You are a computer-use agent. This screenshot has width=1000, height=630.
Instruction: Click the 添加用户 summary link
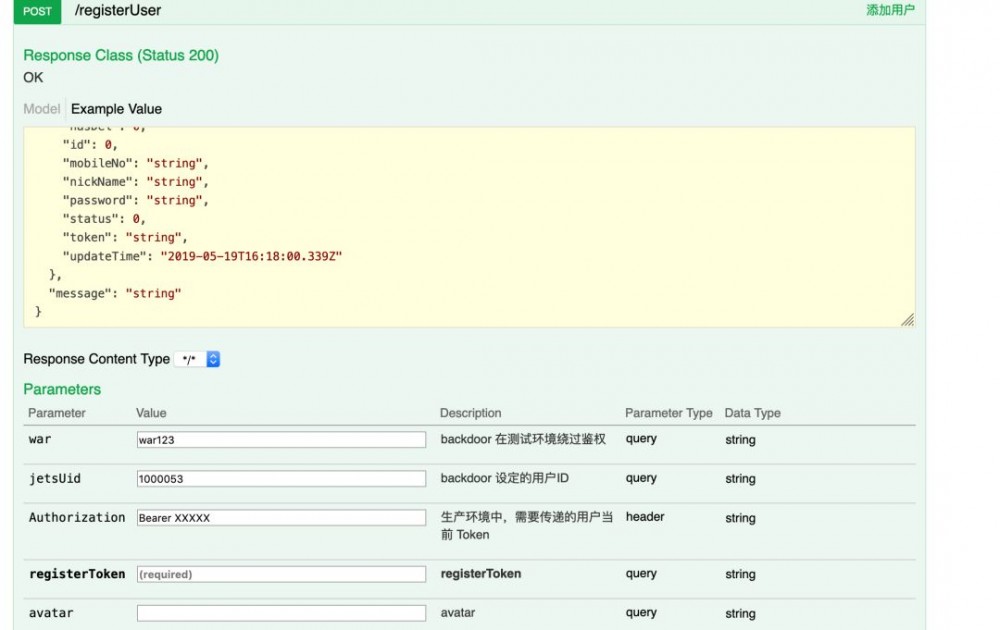[890, 10]
